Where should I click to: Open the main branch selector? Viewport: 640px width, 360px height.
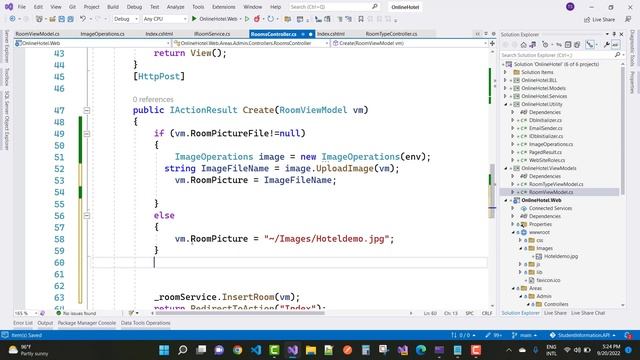coord(524,335)
